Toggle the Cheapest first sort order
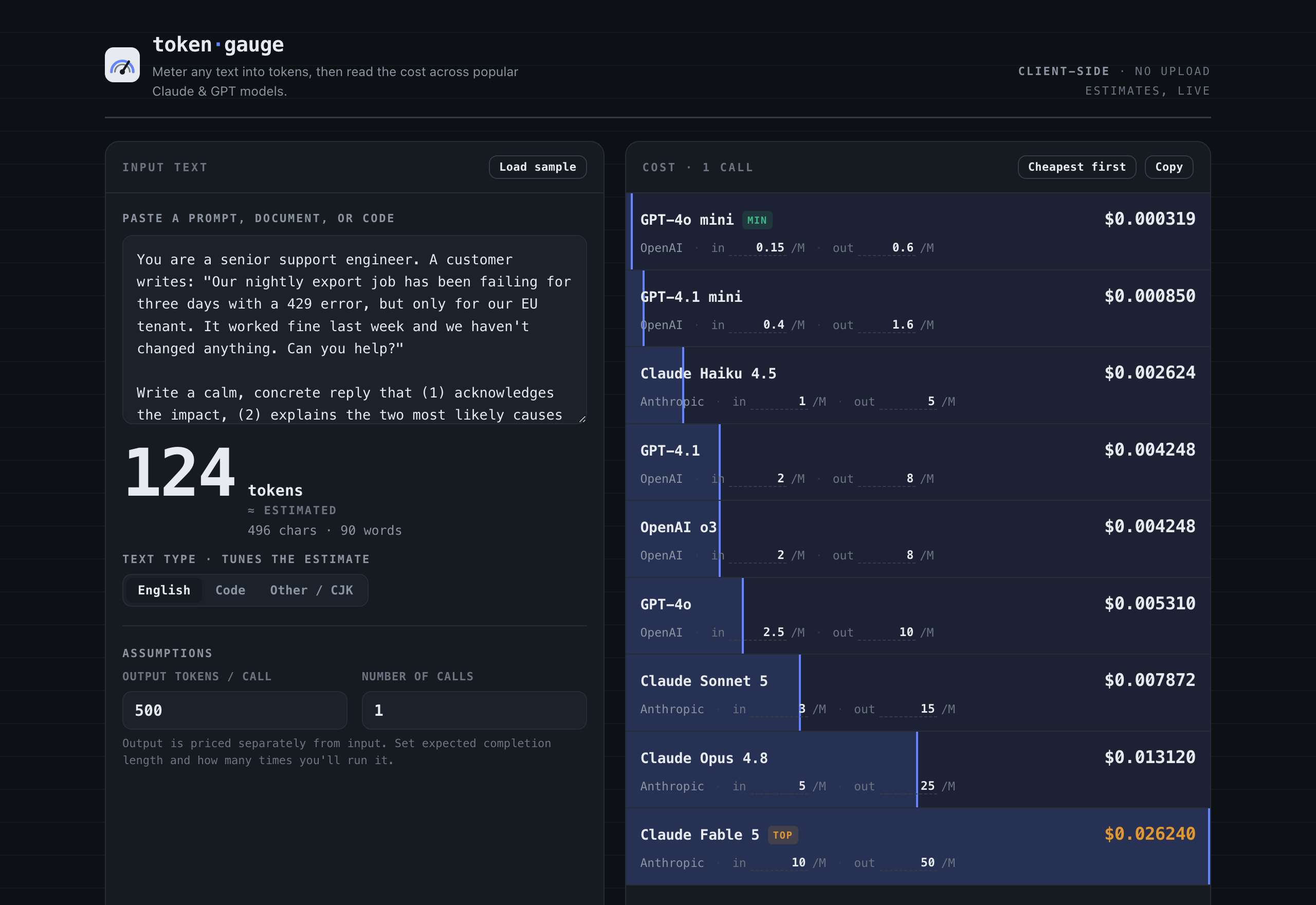The width and height of the screenshot is (1316, 905). [x=1076, y=167]
